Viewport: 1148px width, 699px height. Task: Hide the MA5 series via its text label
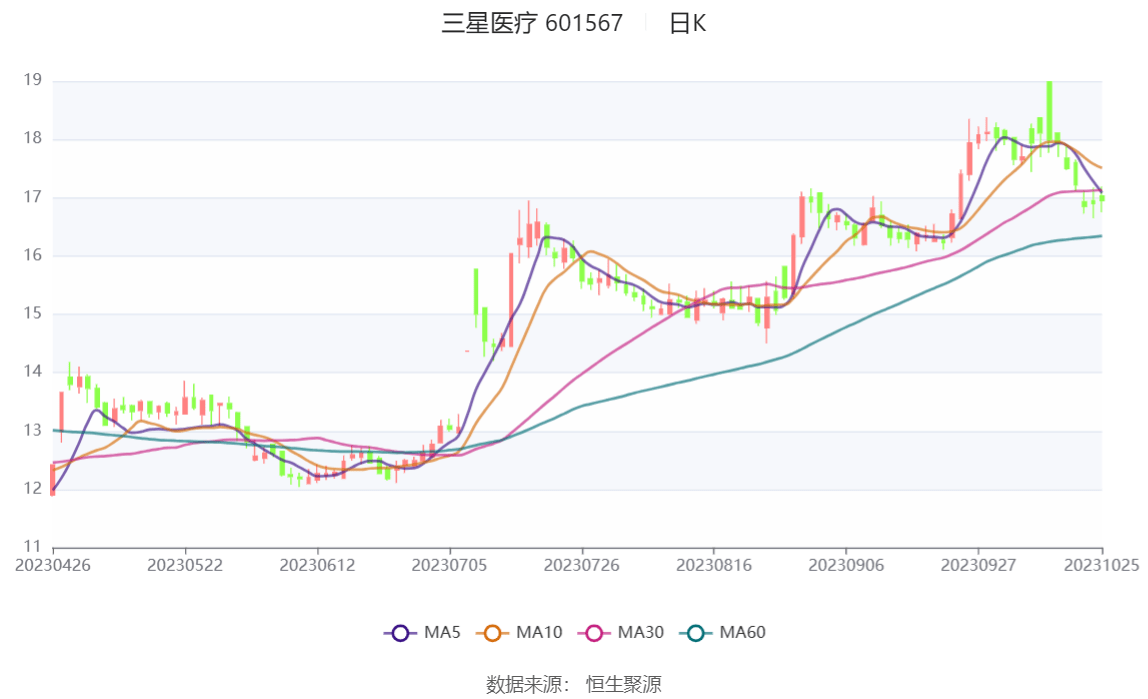[x=444, y=633]
